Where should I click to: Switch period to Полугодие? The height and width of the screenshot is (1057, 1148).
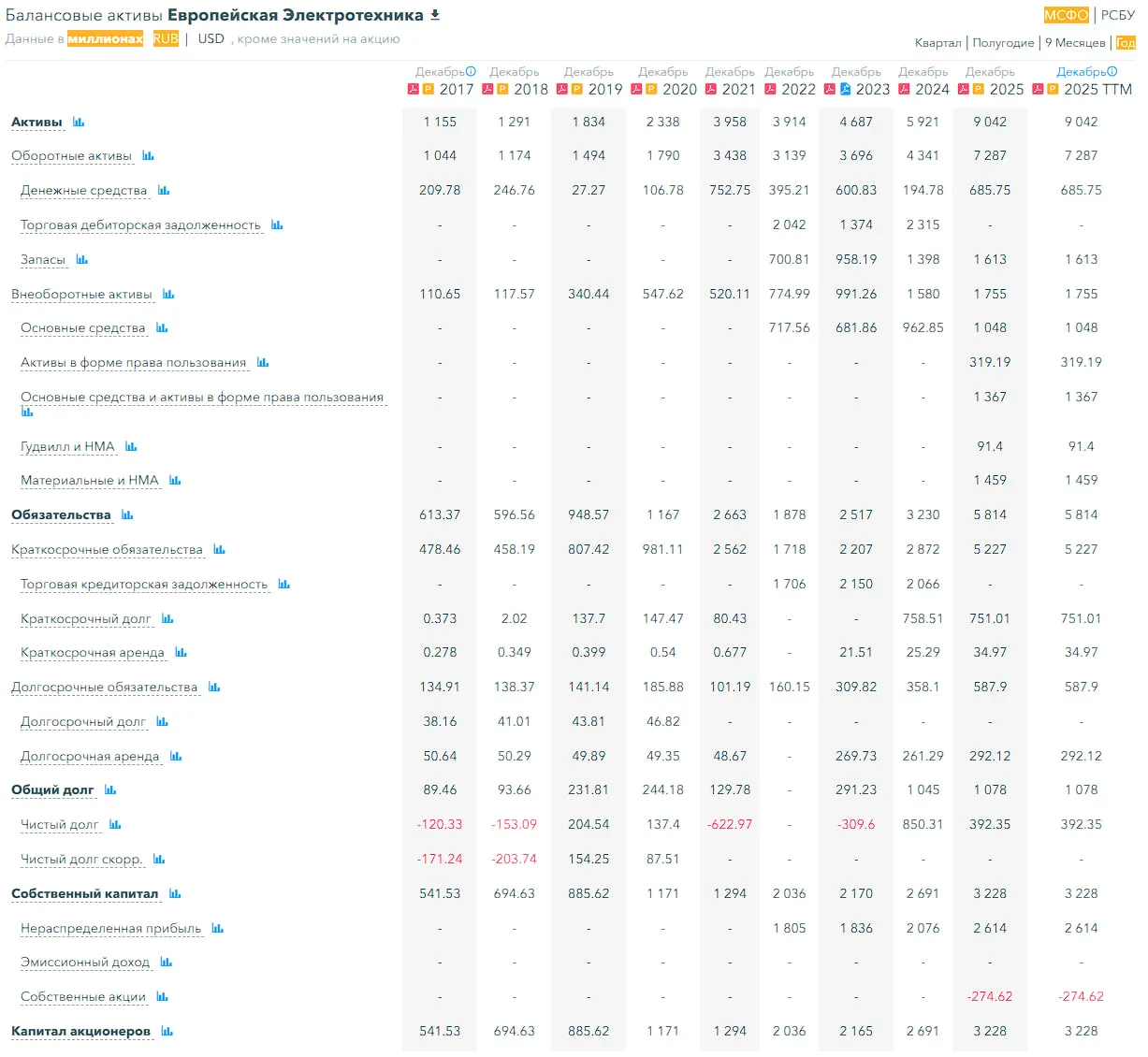coord(1003,43)
